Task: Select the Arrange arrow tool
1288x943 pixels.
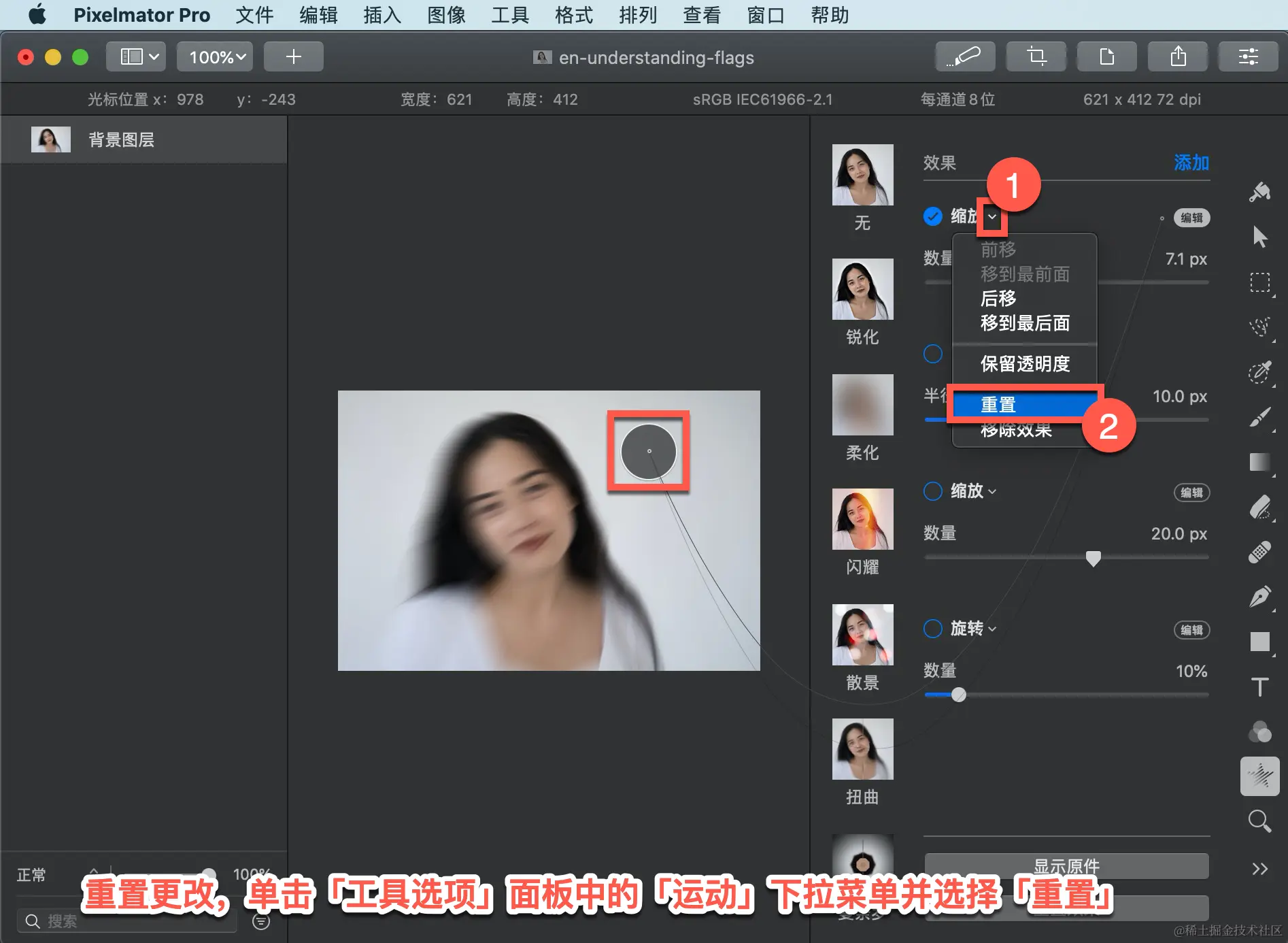Action: pos(1259,237)
